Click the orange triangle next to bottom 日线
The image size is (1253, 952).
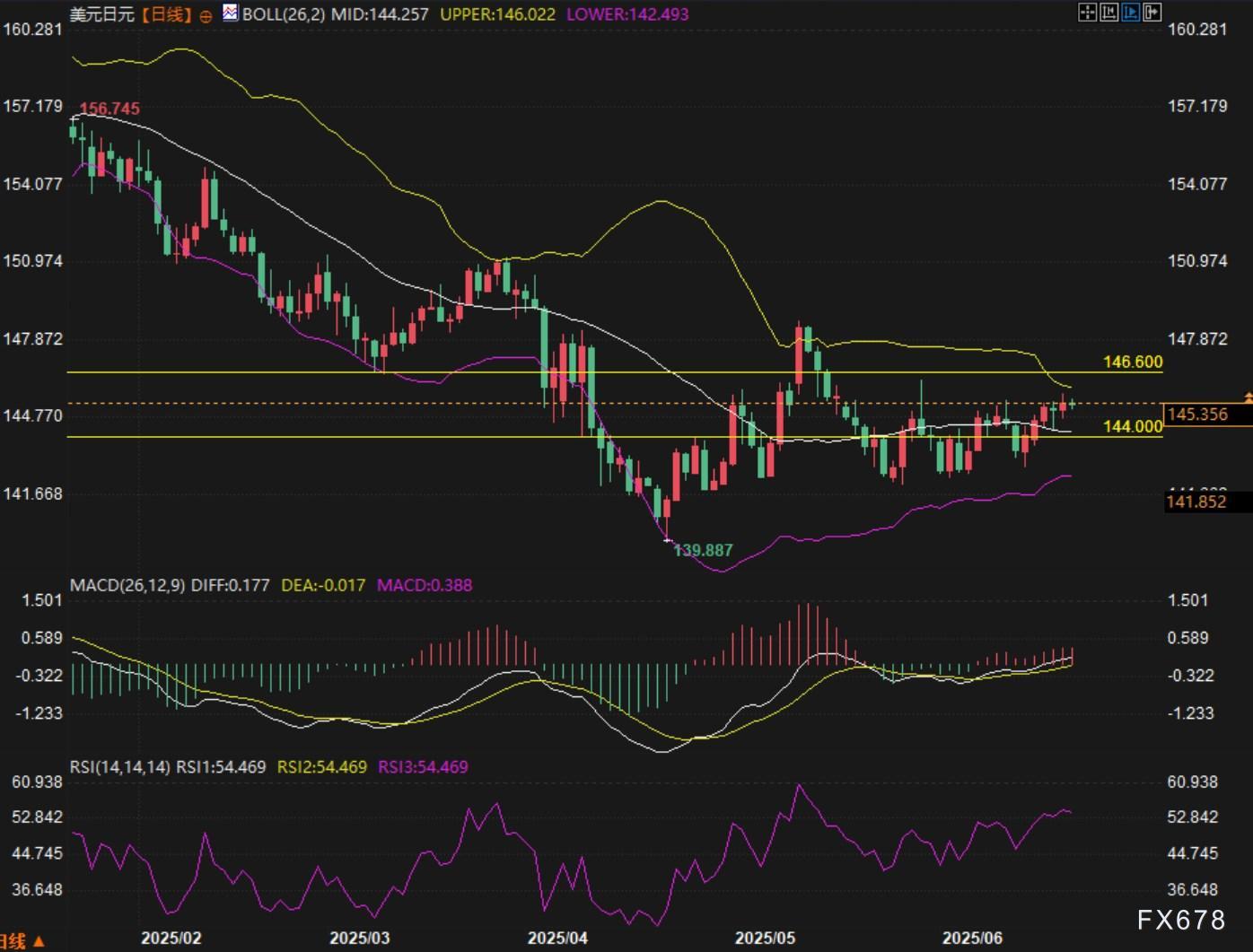tap(39, 942)
